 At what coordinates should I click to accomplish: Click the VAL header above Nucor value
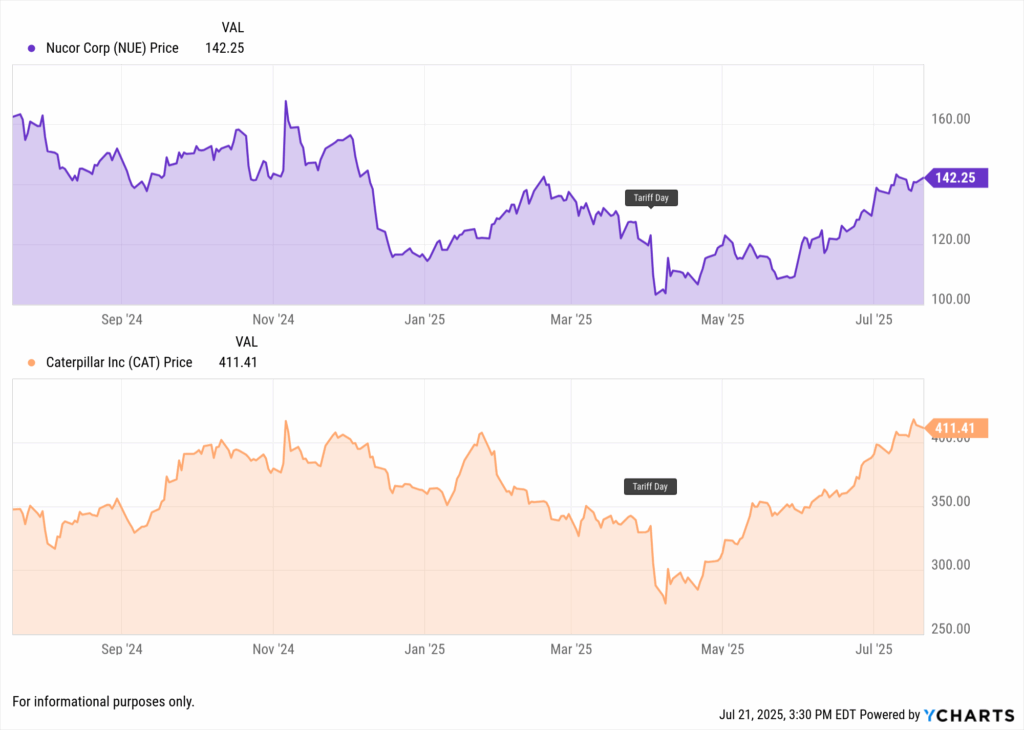pyautogui.click(x=232, y=27)
